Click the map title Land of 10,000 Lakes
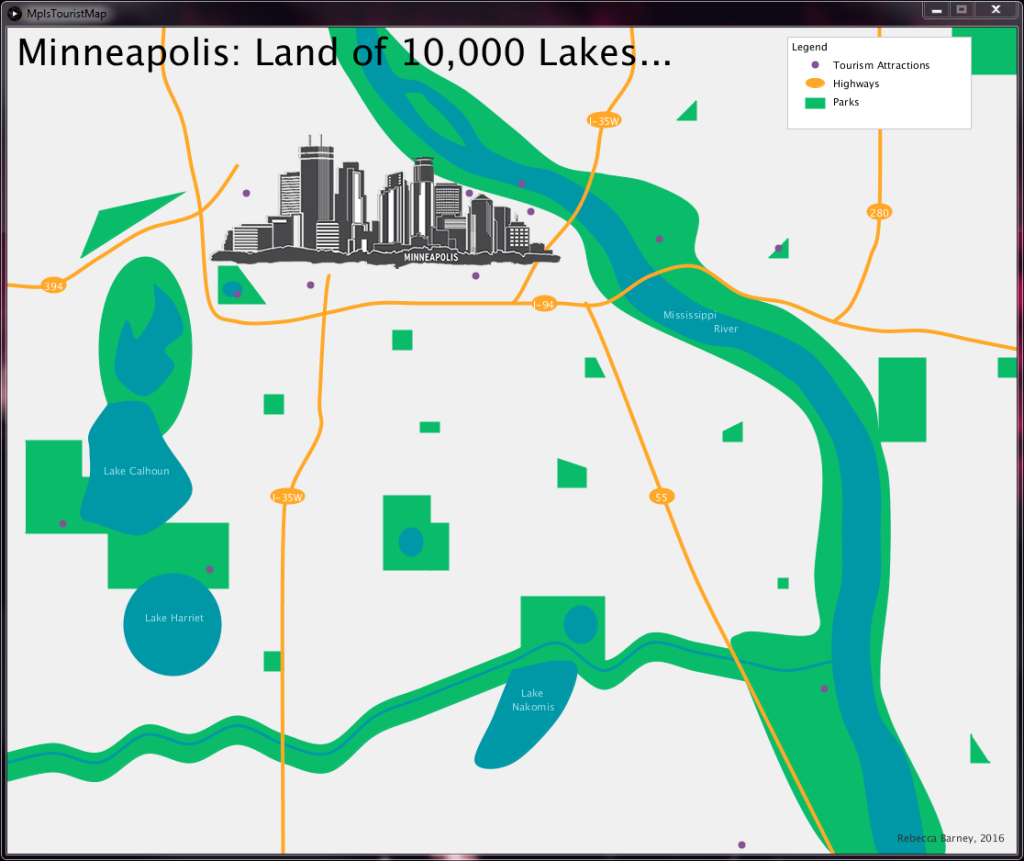The width and height of the screenshot is (1024, 861). click(x=340, y=53)
